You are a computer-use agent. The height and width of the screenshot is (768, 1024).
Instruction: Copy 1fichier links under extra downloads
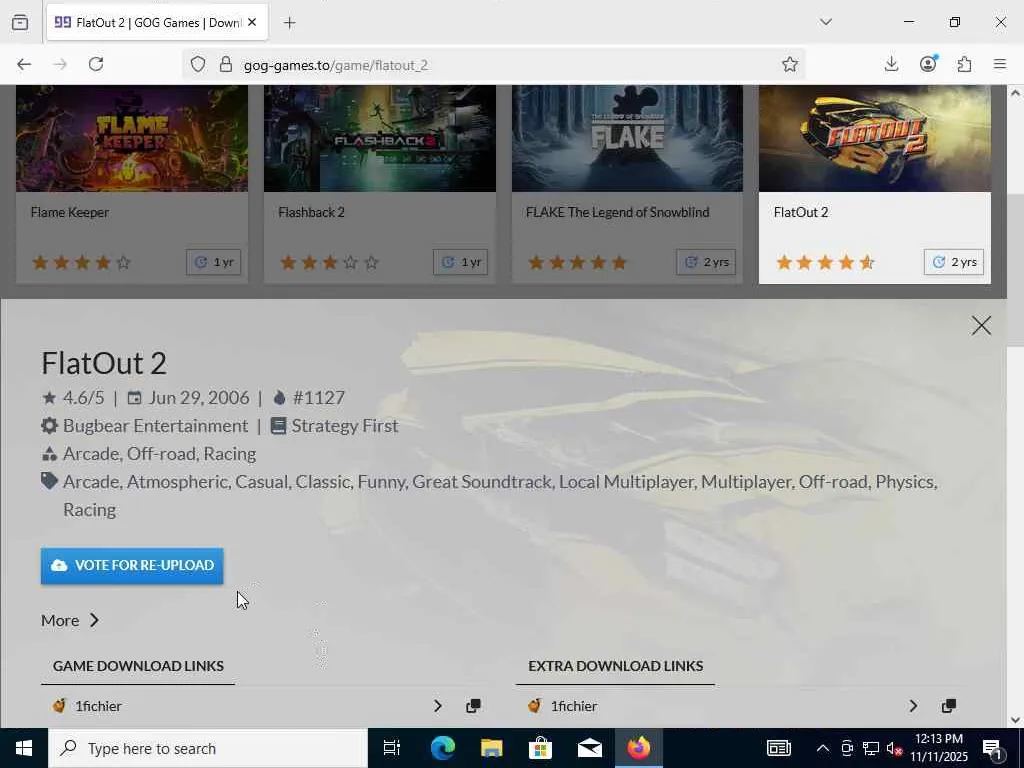(x=949, y=706)
